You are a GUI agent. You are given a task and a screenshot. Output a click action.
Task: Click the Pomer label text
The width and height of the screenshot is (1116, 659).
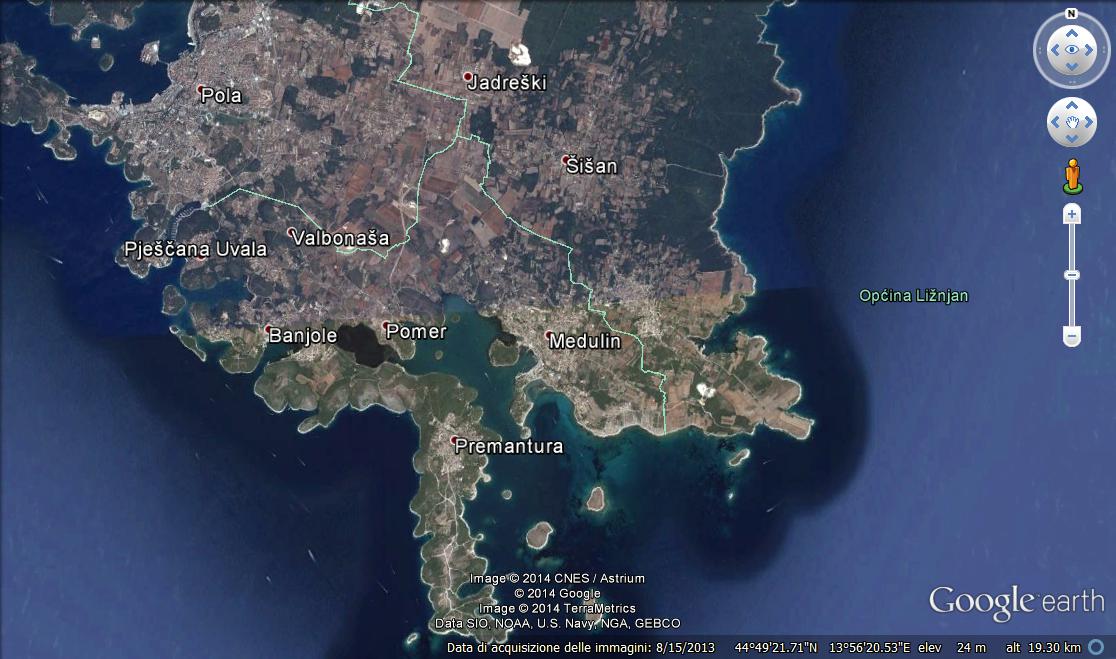(x=416, y=332)
